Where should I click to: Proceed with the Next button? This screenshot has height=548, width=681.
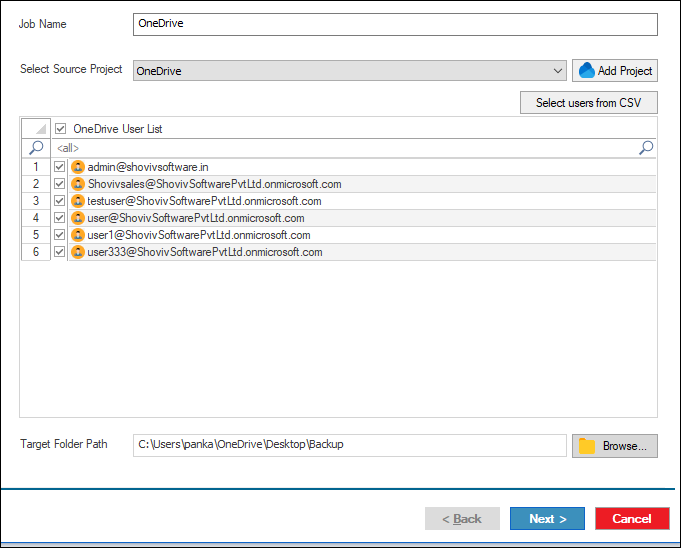pyautogui.click(x=547, y=519)
